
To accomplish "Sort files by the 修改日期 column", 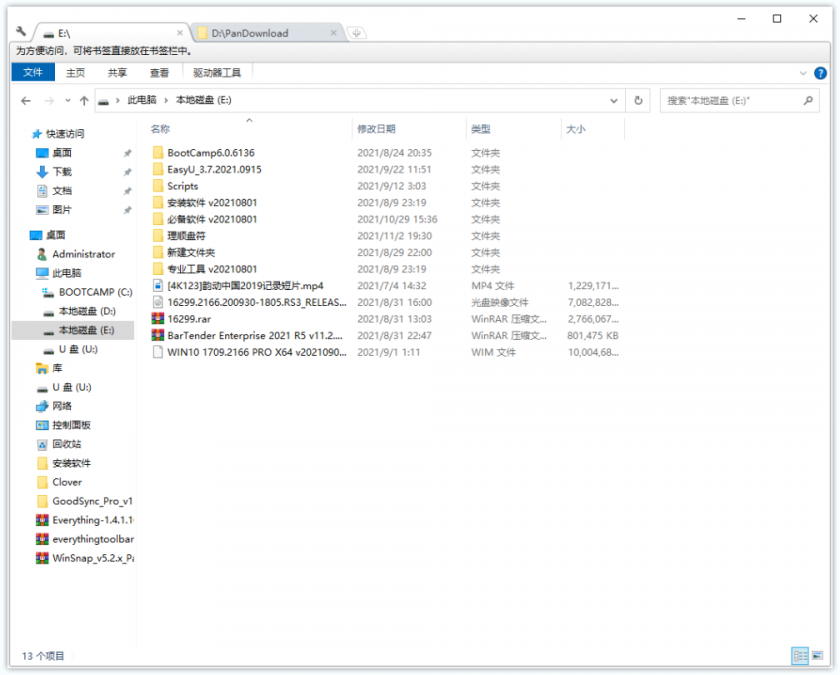I will coord(376,129).
